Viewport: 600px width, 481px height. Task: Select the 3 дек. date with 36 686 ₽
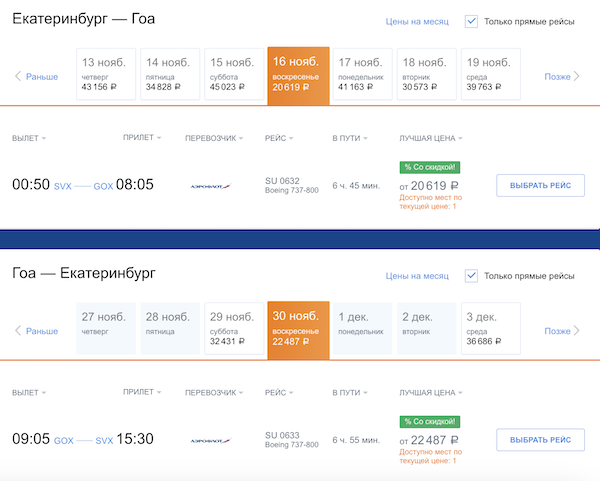[490, 329]
